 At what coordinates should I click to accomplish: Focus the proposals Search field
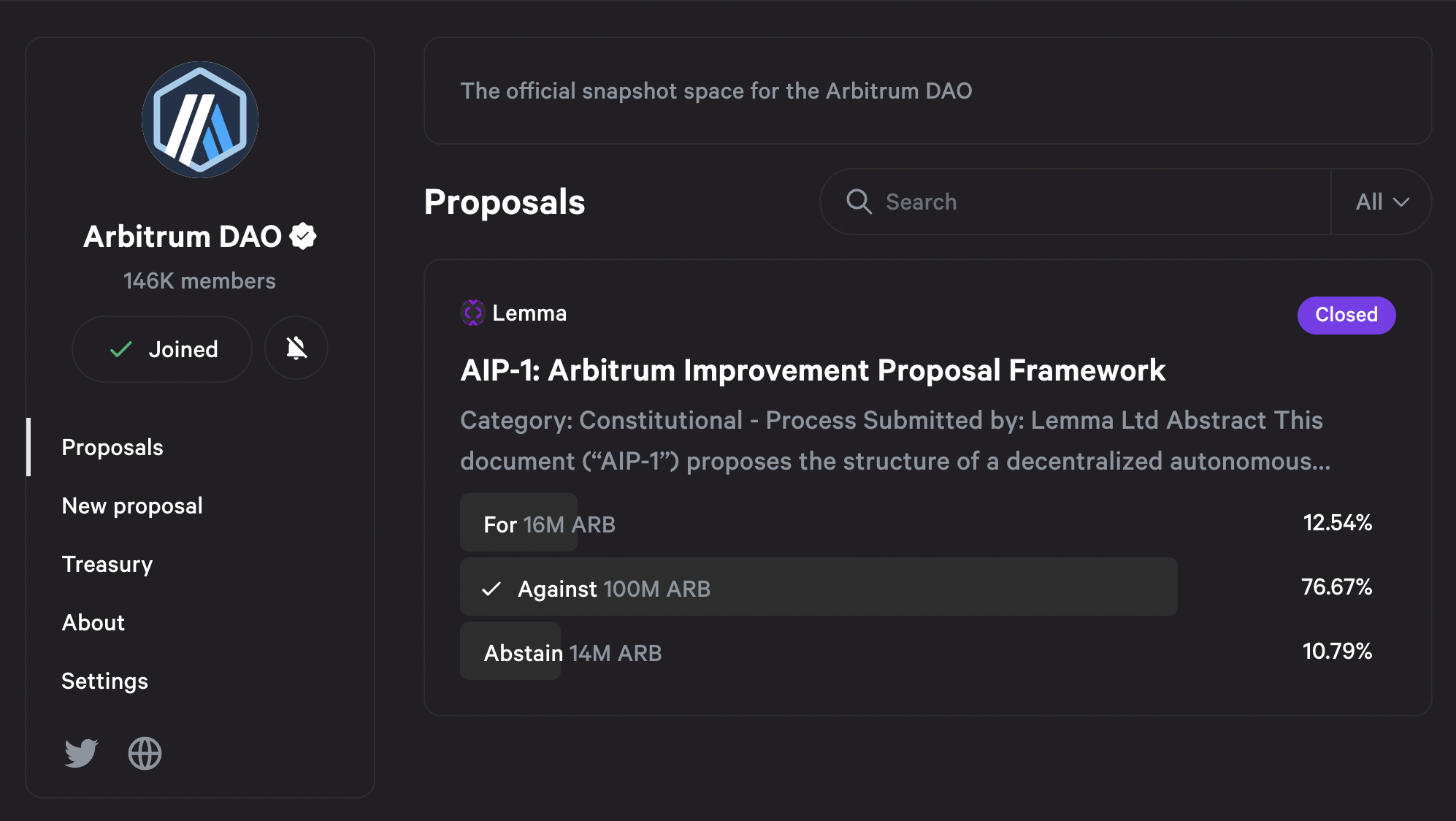pyautogui.click(x=1075, y=202)
